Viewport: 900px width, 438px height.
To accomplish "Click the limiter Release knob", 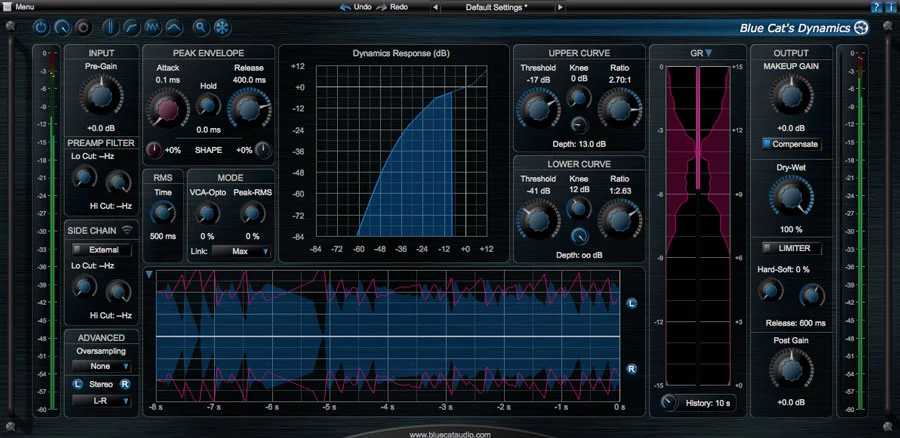I will tap(812, 295).
